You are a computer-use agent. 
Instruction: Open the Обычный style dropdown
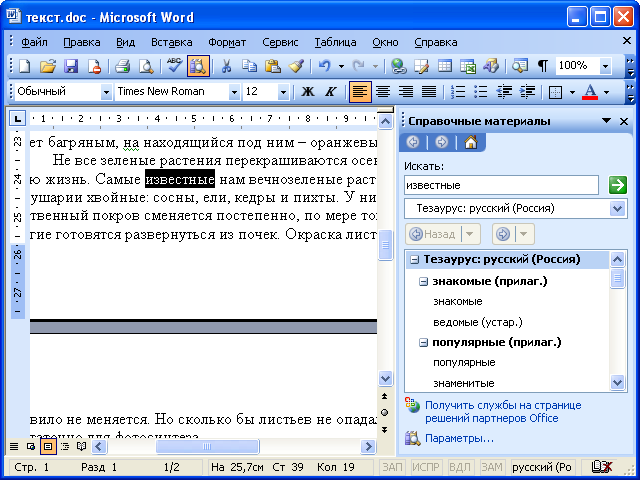click(x=106, y=92)
